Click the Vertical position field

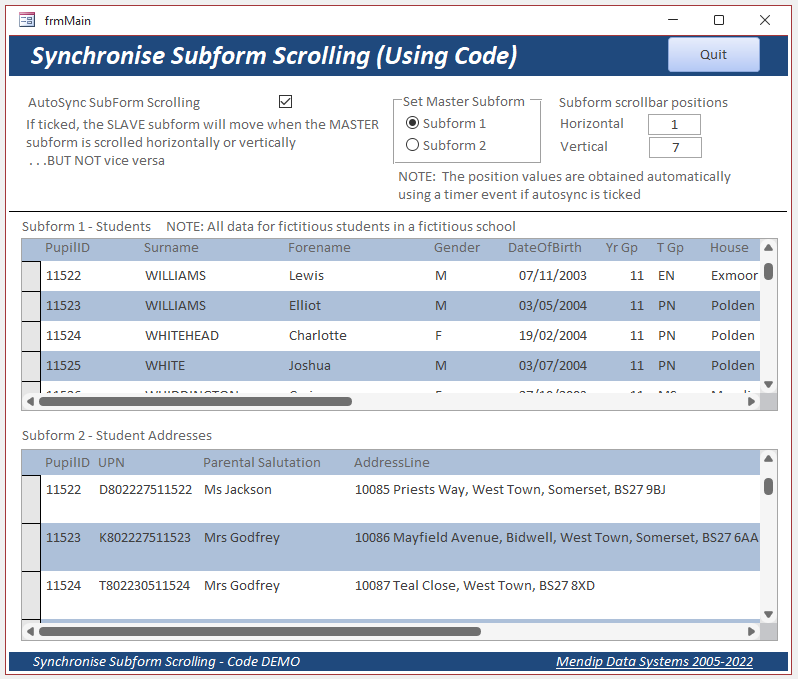click(675, 148)
